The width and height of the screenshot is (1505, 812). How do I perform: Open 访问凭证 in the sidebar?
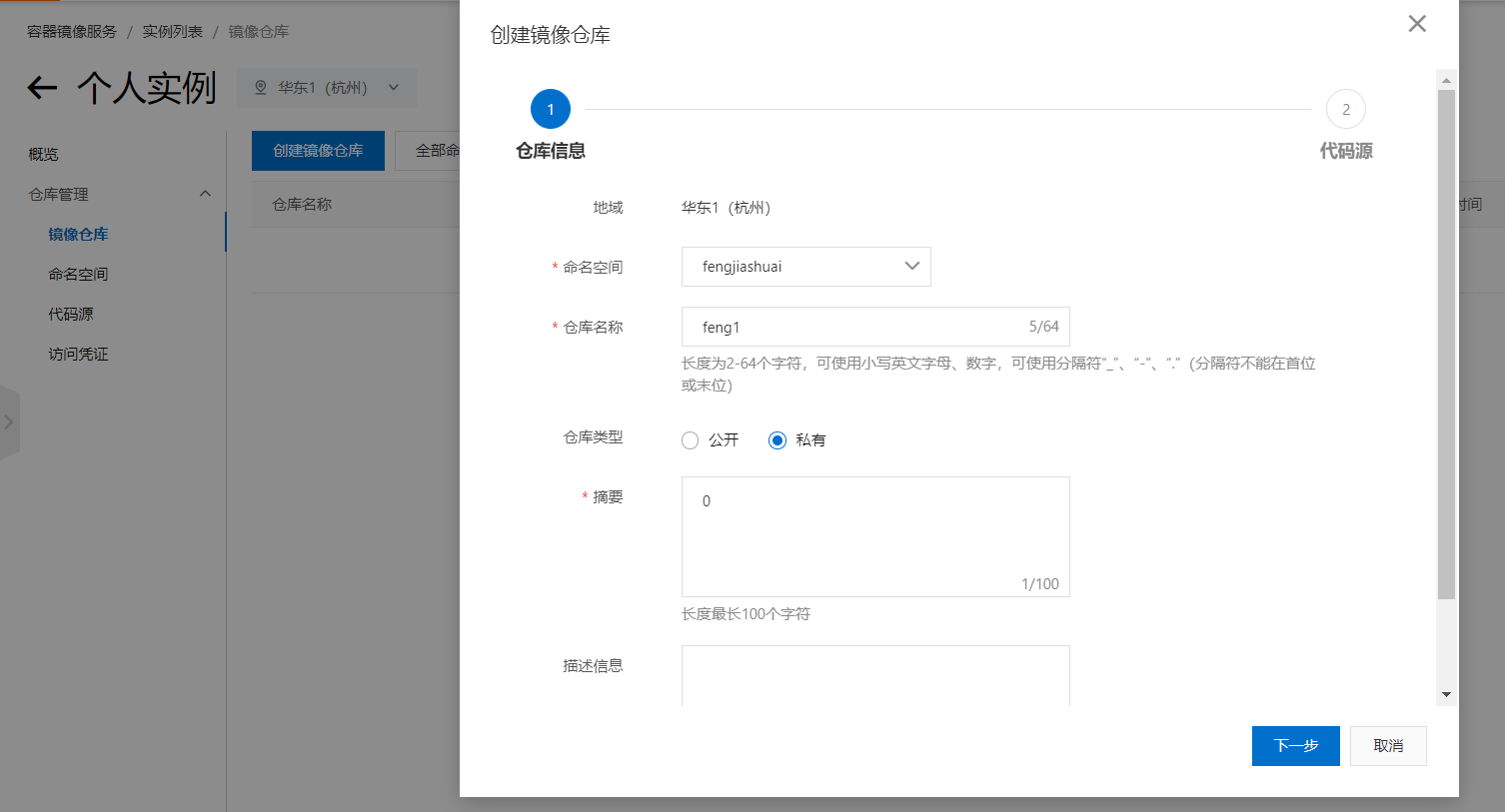coord(78,354)
